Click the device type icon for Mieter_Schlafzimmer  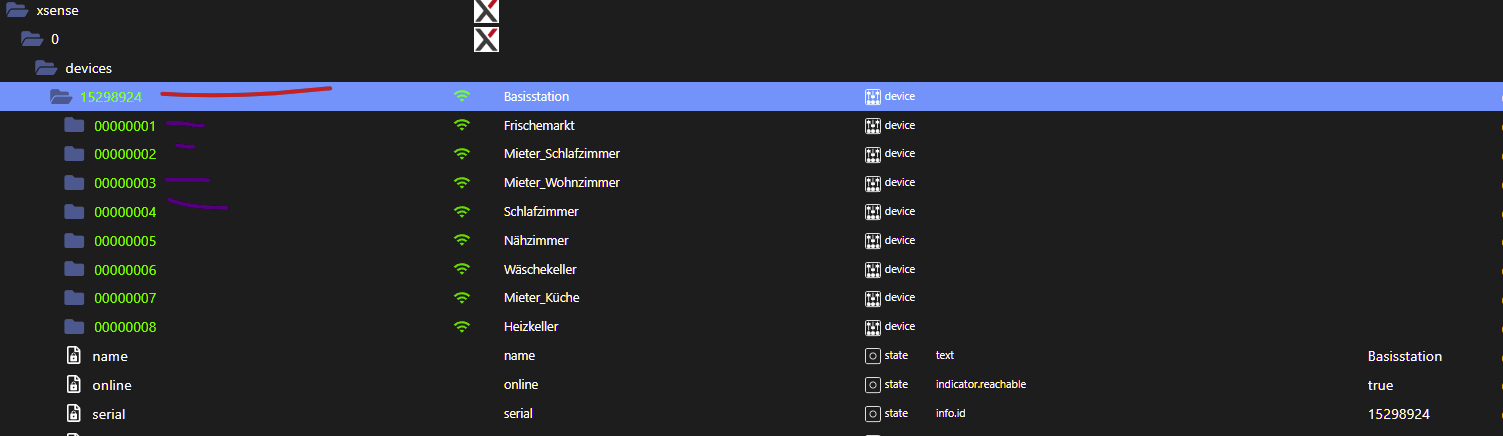pos(873,154)
